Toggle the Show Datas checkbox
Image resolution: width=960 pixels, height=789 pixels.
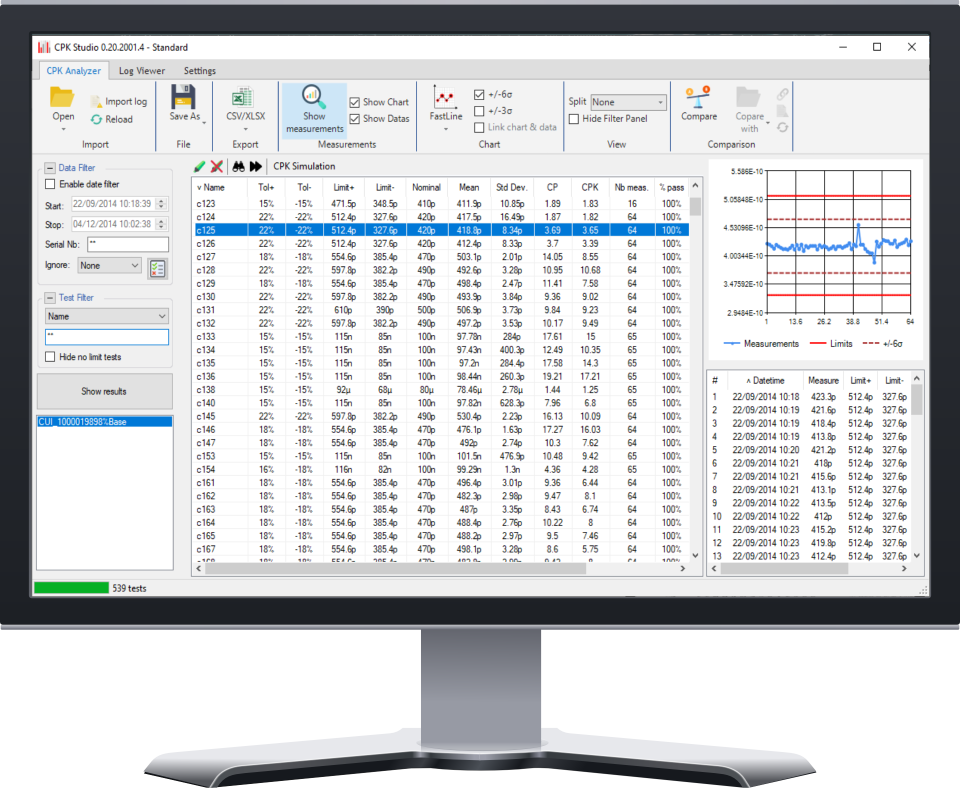tap(354, 119)
